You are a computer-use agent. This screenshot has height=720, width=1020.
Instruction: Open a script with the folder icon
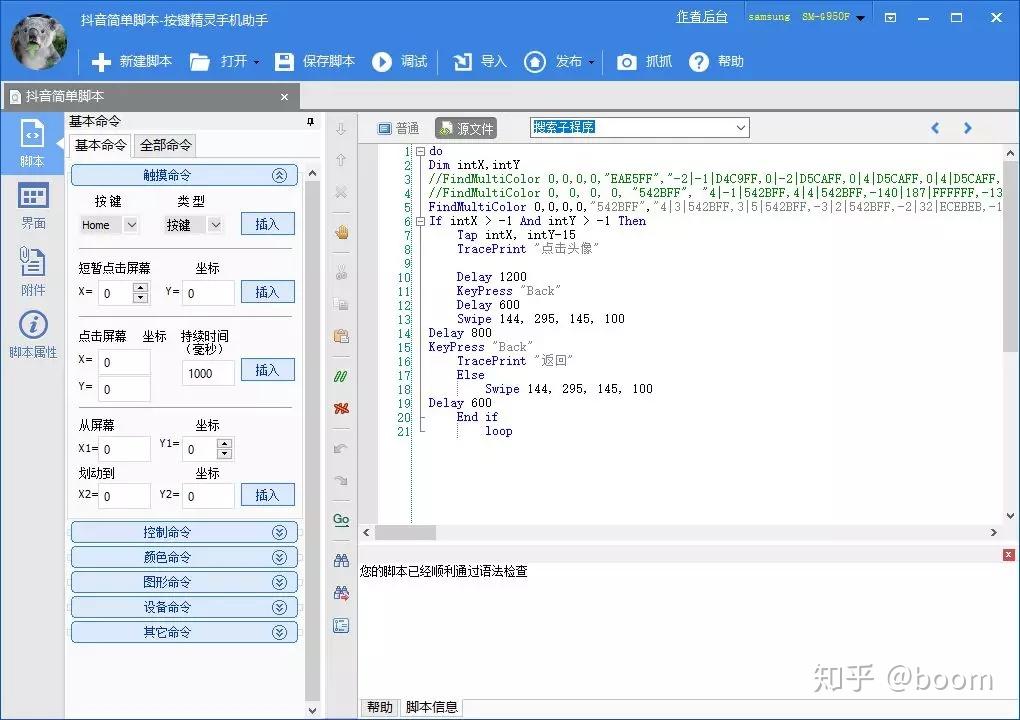click(x=200, y=62)
